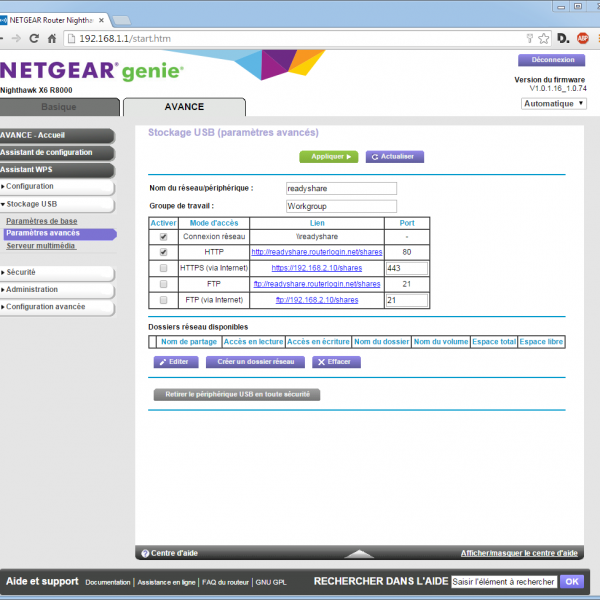
Task: Reload the page with browser refresh icon
Action: click(x=35, y=38)
